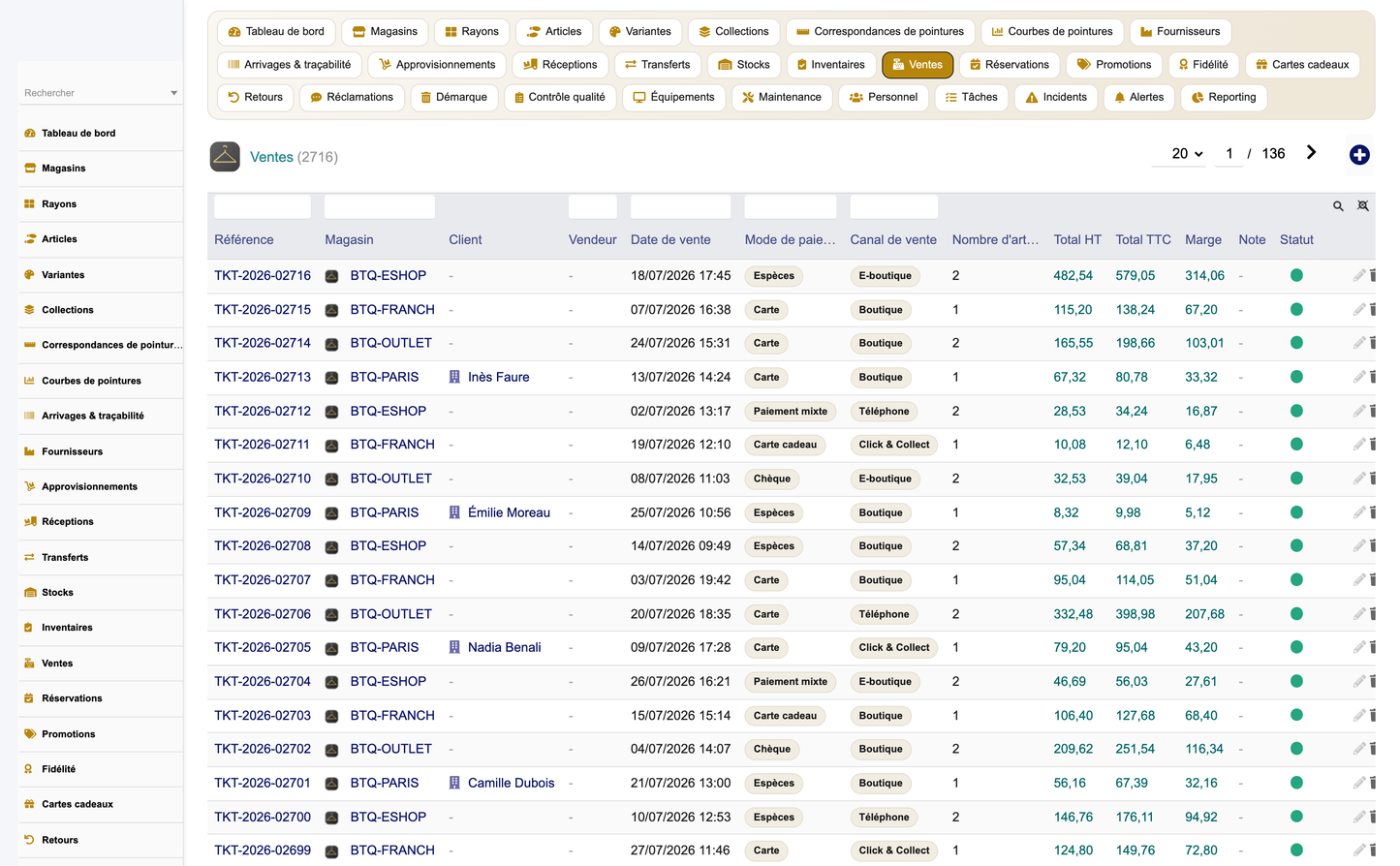The height and width of the screenshot is (866, 1400).
Task: Go to next page with arrow
Action: tap(1311, 152)
